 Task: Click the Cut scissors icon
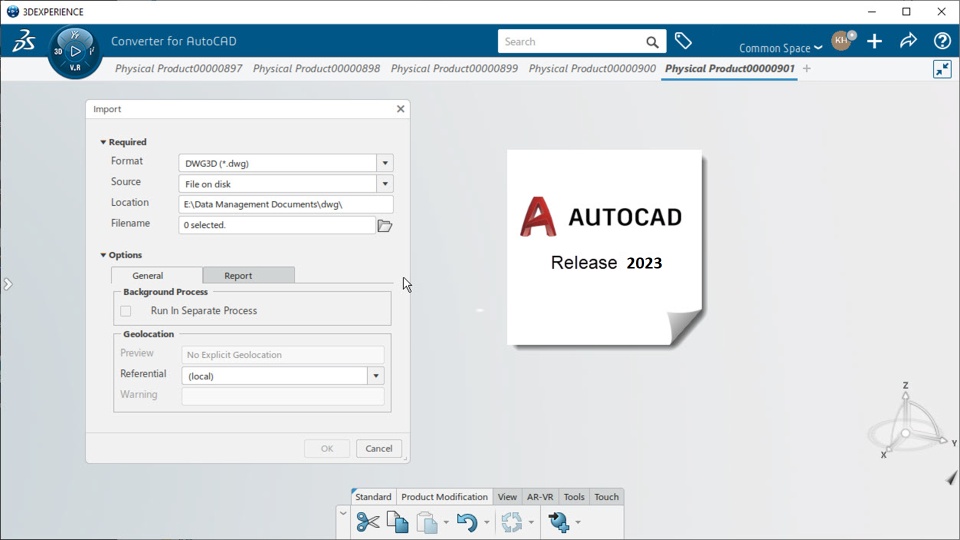368,522
